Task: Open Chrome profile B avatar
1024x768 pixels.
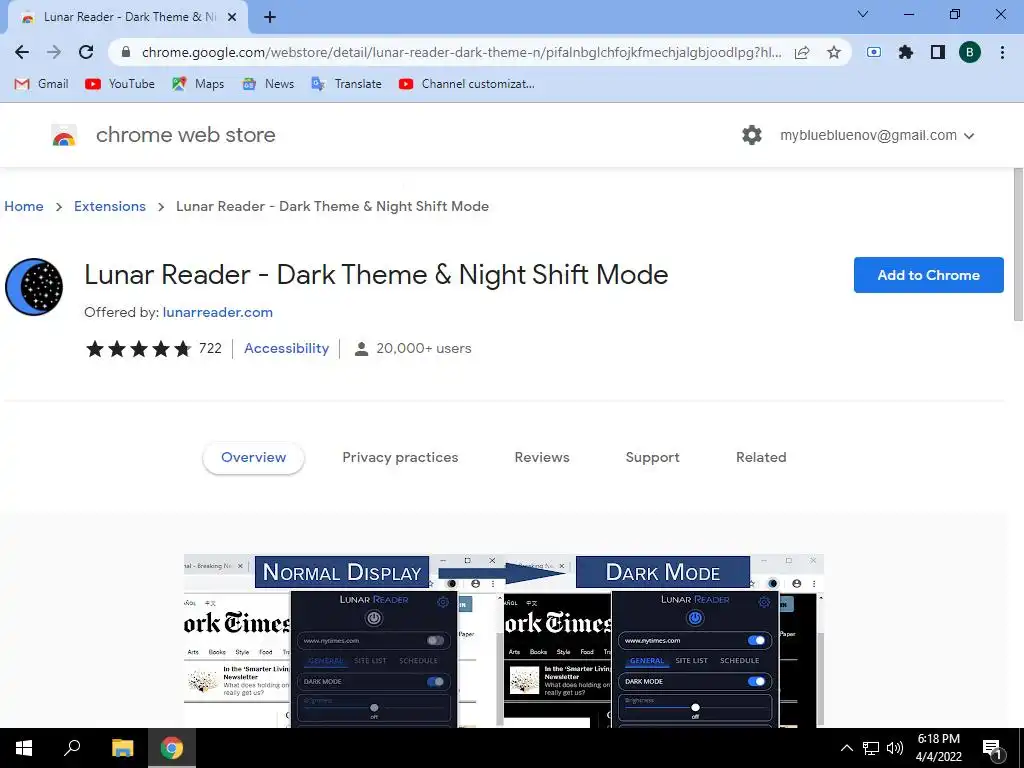Action: coord(970,52)
